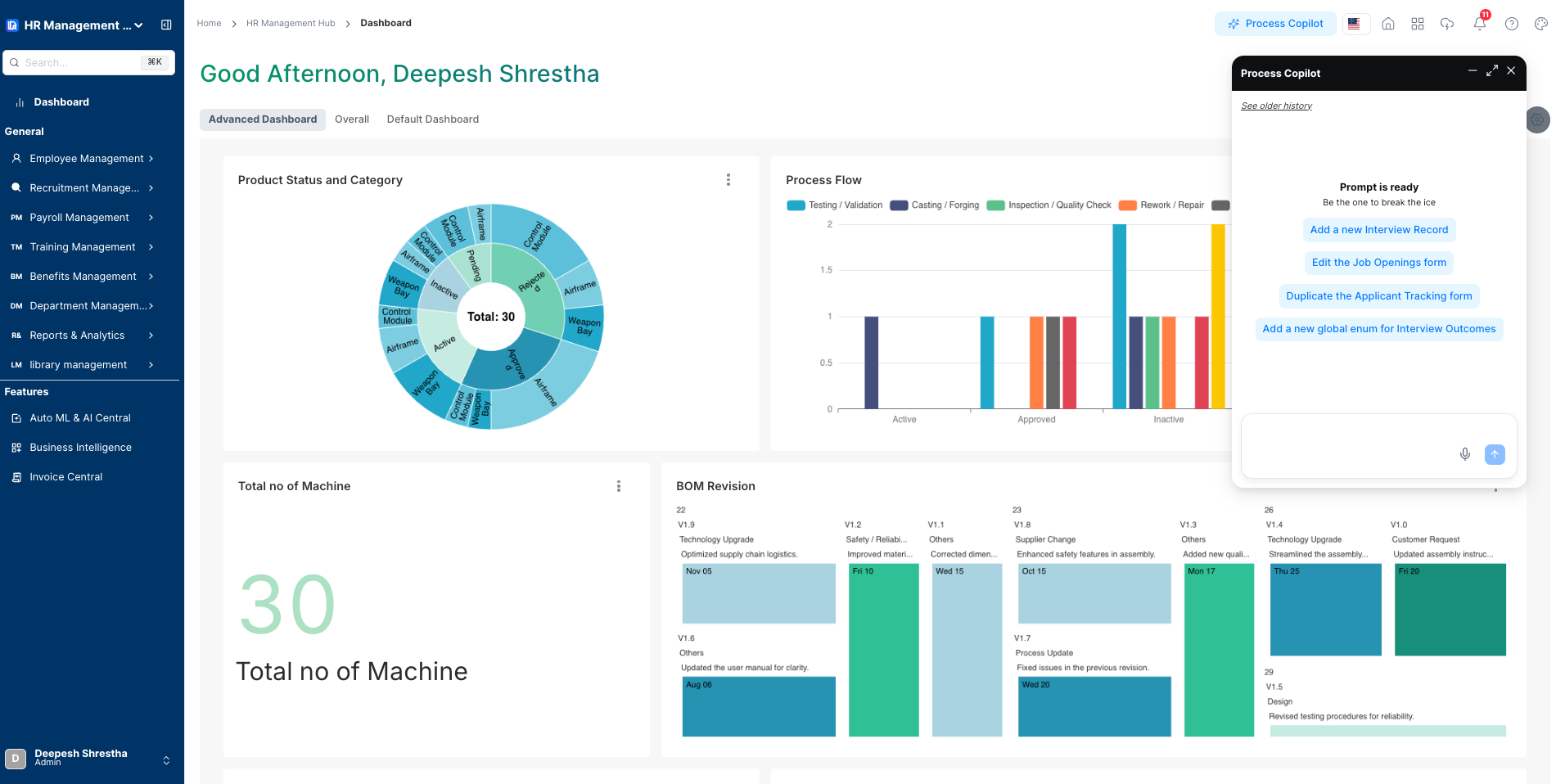This screenshot has width=1565, height=784.
Task: Click the home icon in the top bar
Action: pyautogui.click(x=1388, y=24)
